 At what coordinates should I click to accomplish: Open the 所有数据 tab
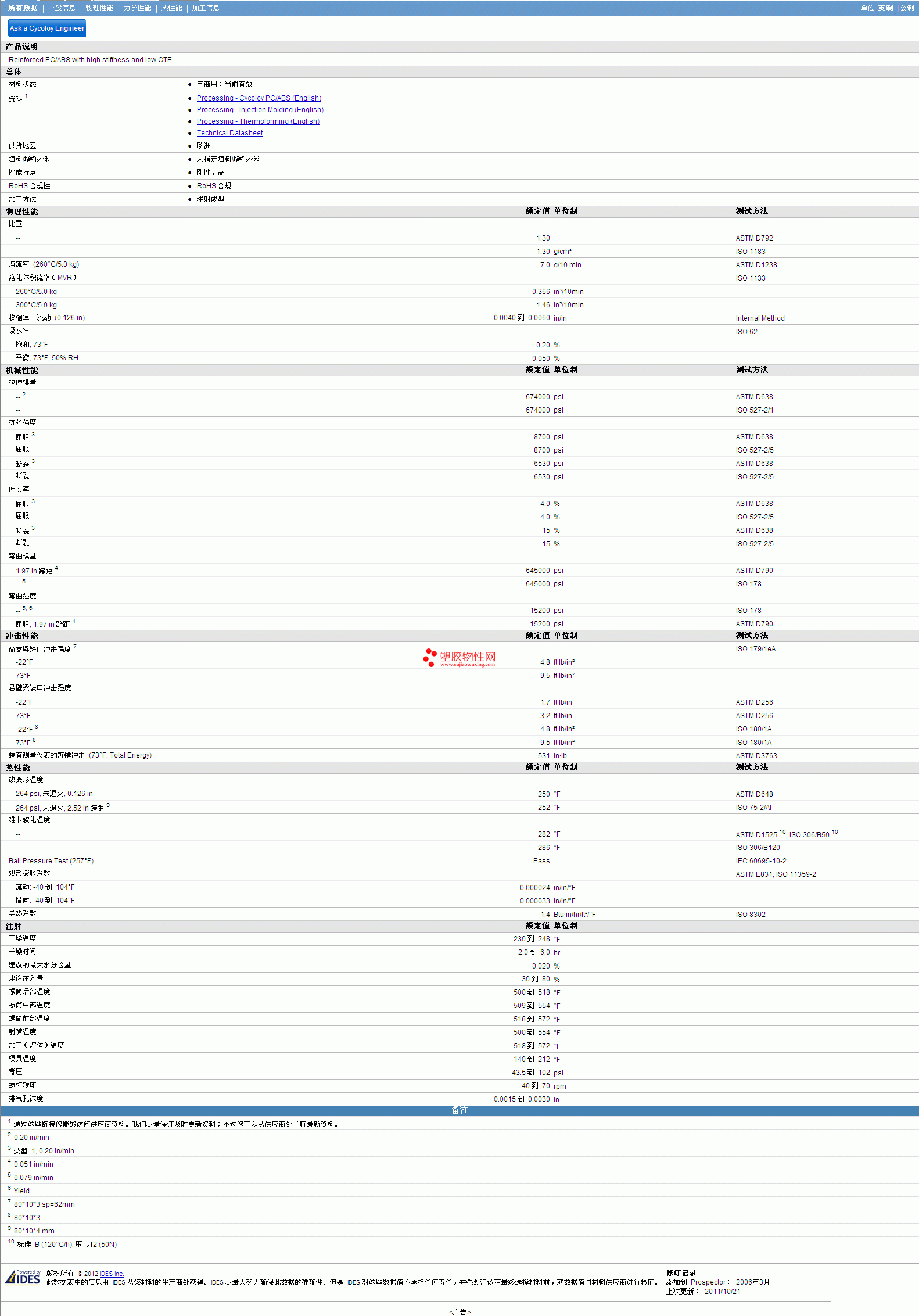coord(23,8)
